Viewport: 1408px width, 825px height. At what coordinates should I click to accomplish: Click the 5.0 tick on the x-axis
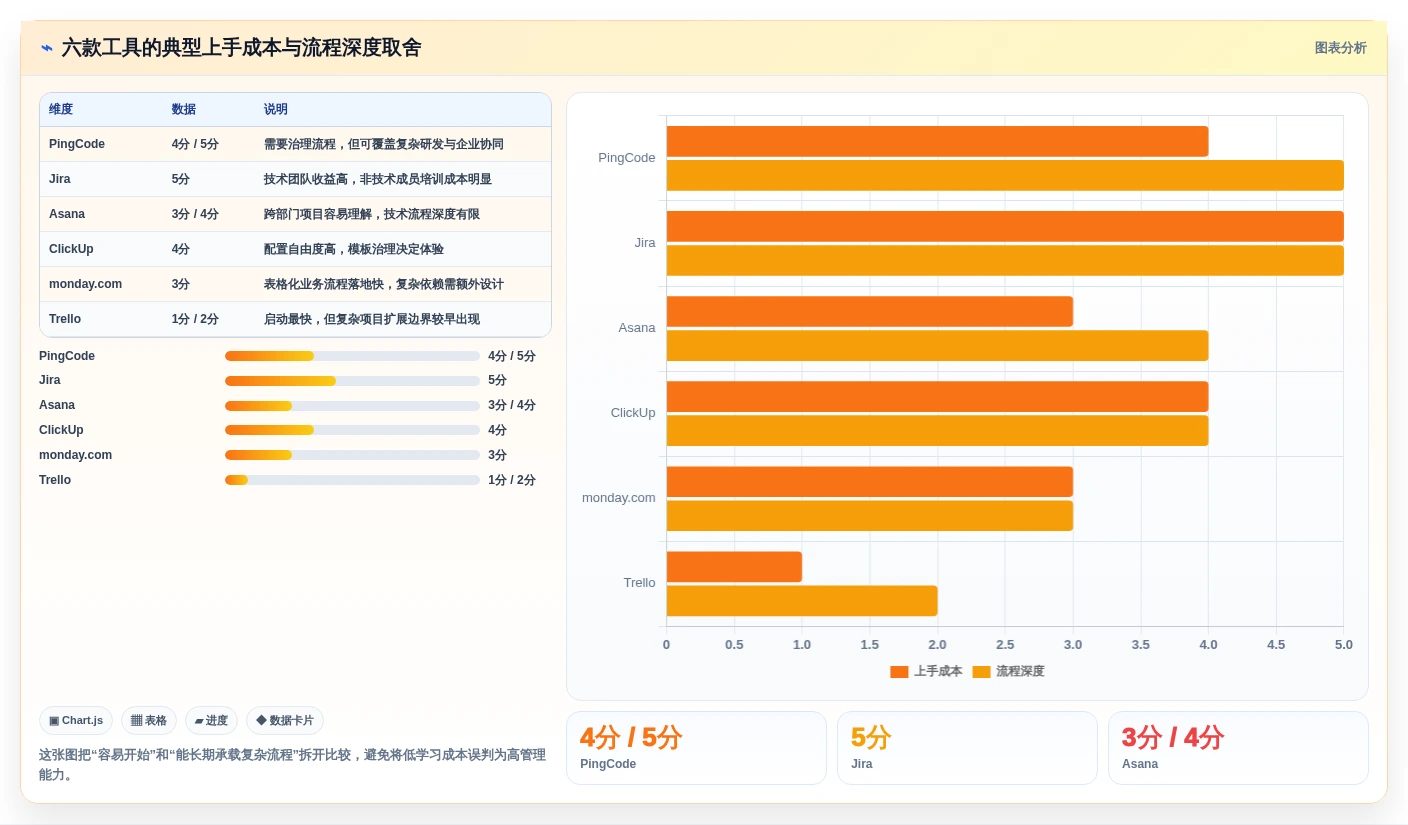click(x=1343, y=645)
